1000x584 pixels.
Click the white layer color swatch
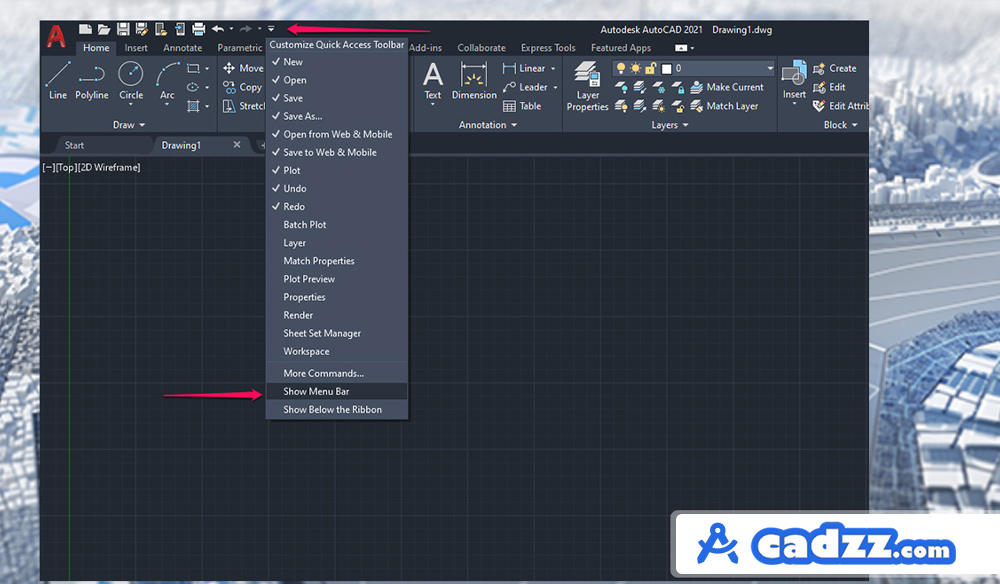[x=666, y=68]
